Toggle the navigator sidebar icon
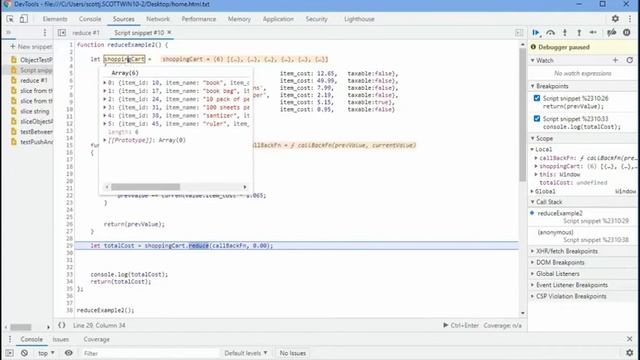Screen dimensions: 640x360 tap(62, 33)
